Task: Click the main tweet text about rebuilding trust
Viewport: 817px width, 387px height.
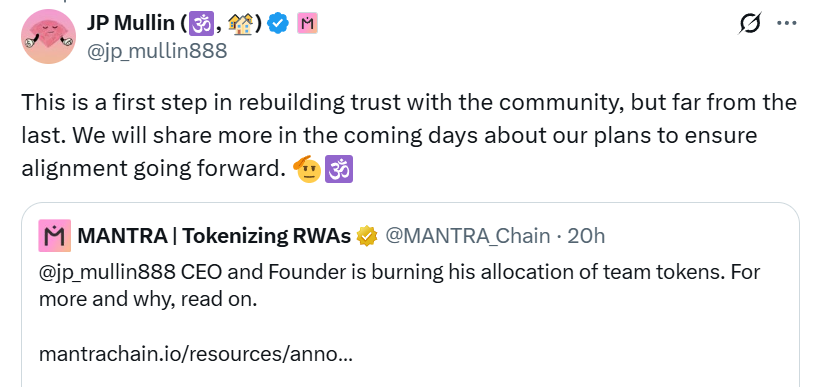Action: tap(409, 135)
